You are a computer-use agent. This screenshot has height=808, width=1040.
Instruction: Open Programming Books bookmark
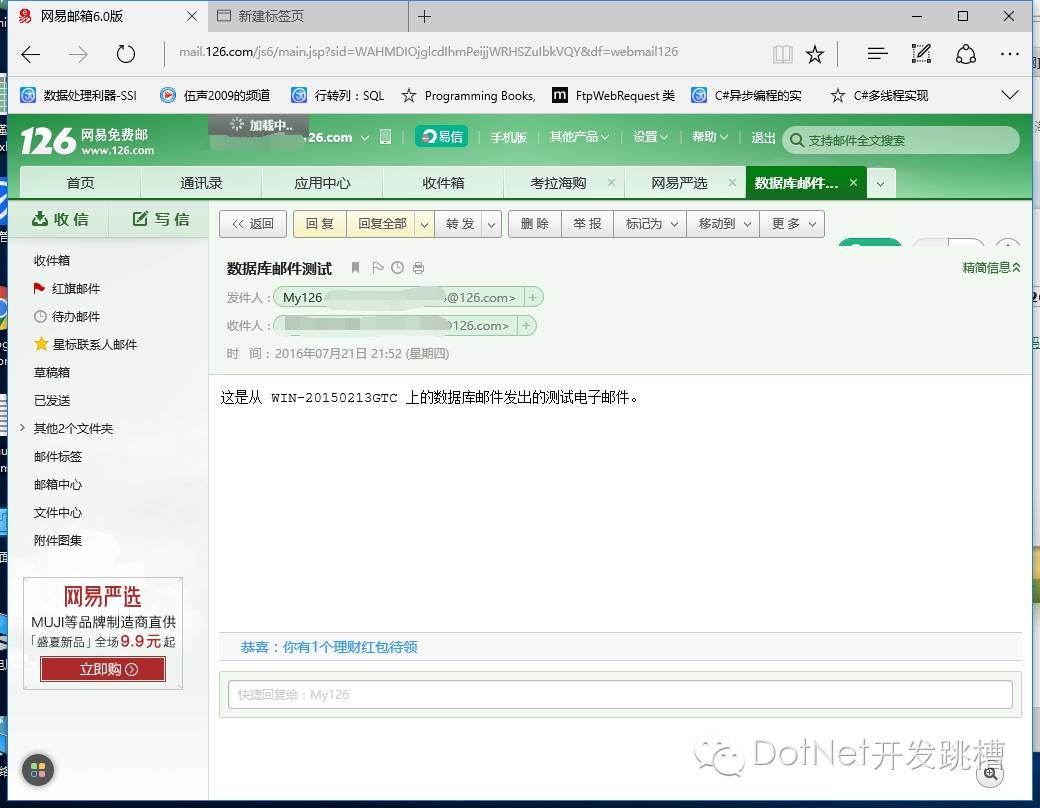click(469, 96)
